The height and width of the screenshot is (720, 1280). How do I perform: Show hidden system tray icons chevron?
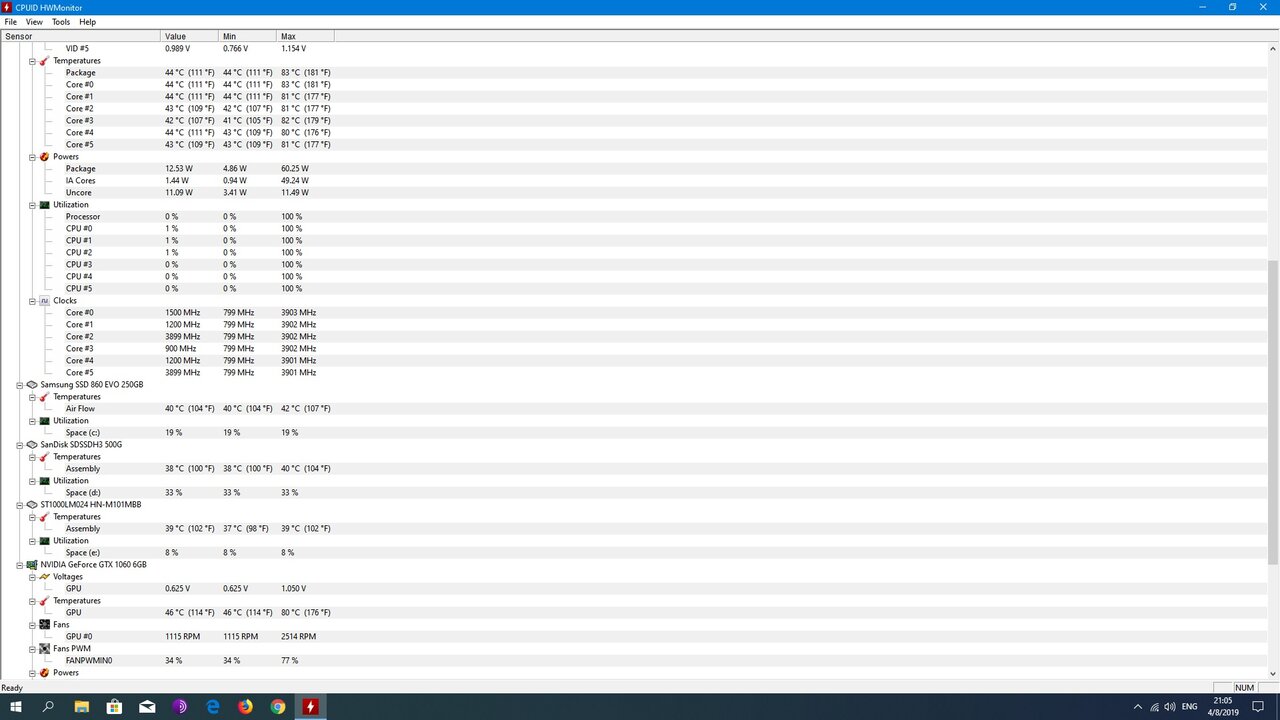pos(1137,707)
